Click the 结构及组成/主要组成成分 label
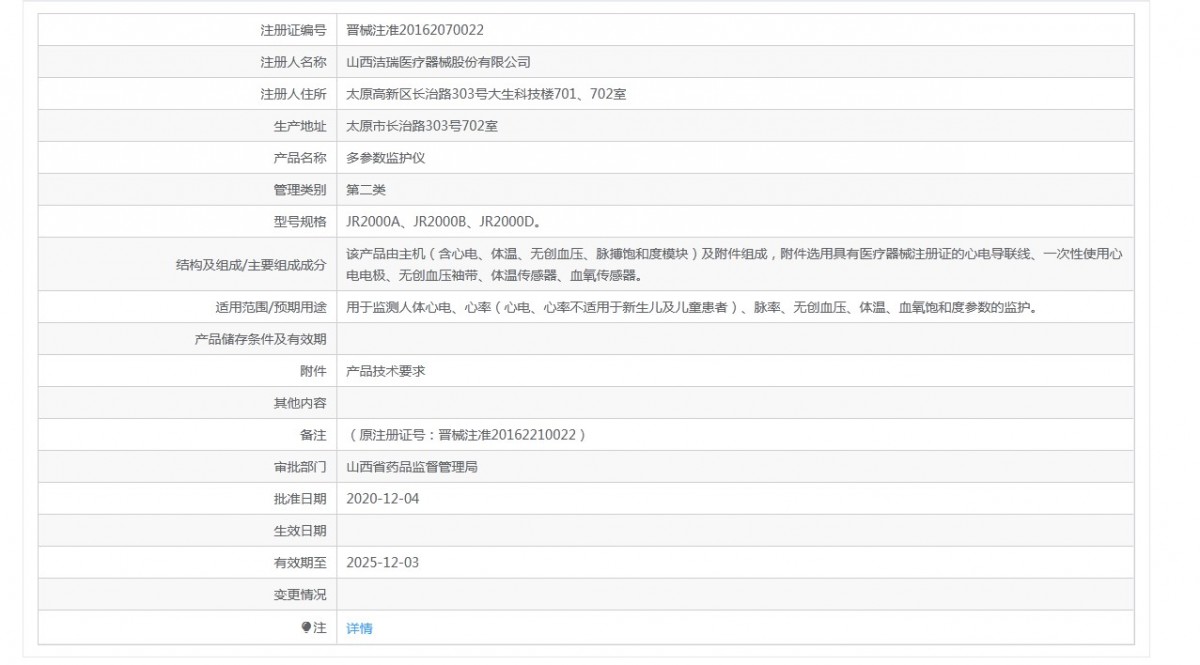This screenshot has width=1200, height=665. (x=251, y=265)
